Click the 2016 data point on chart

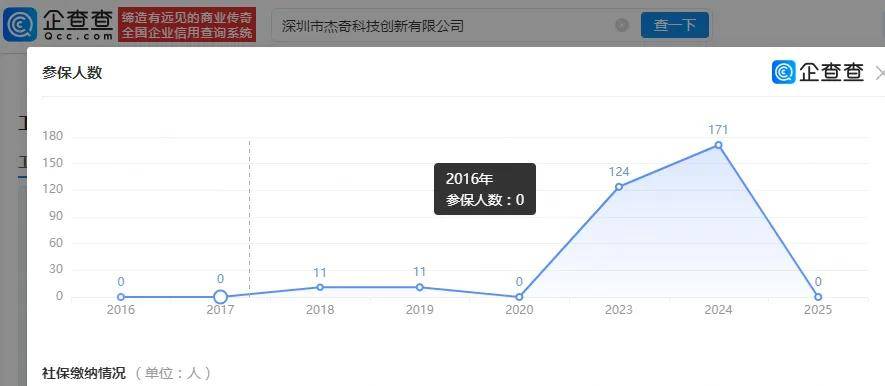click(x=121, y=297)
